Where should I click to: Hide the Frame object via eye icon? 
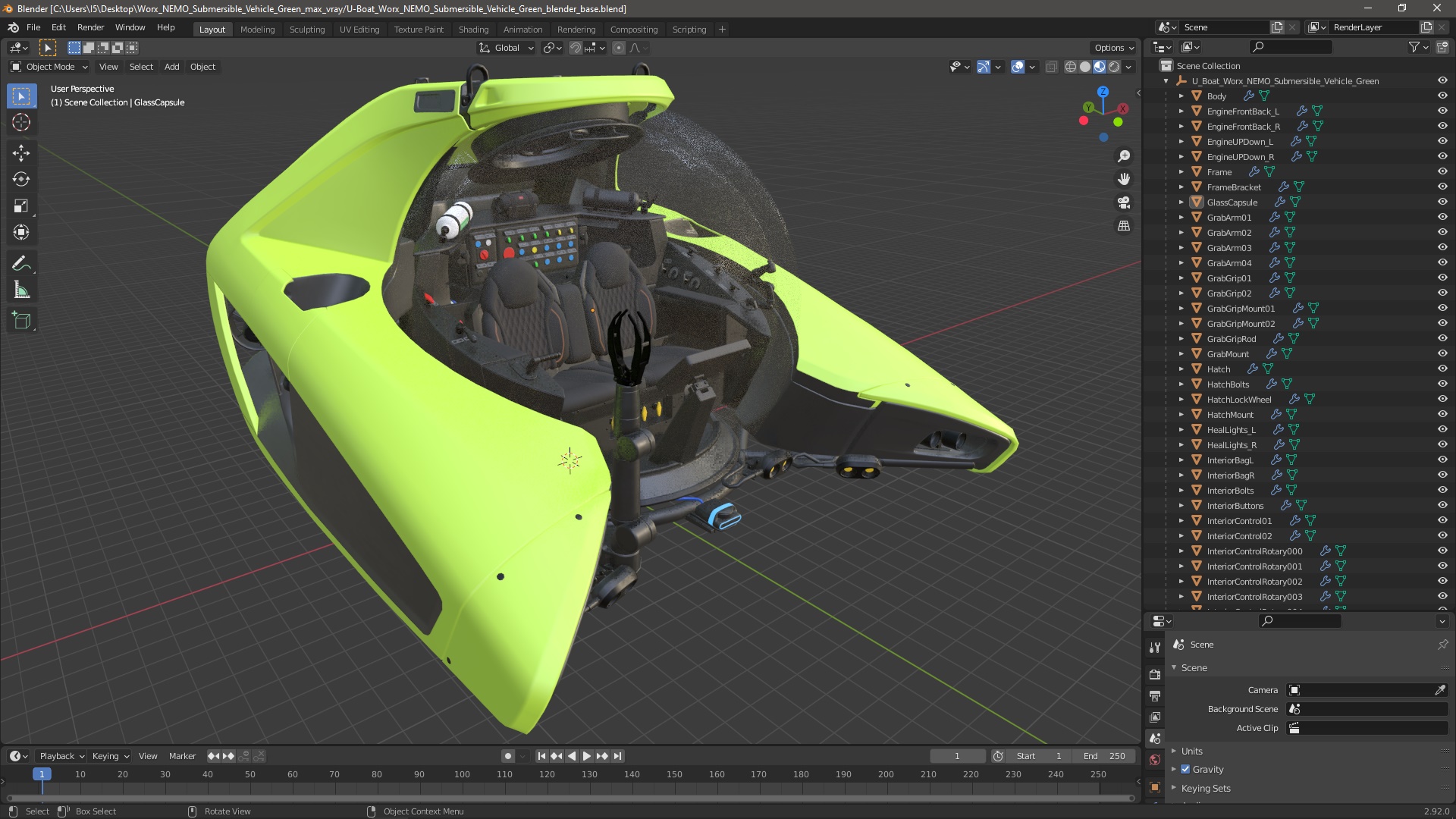click(1442, 171)
